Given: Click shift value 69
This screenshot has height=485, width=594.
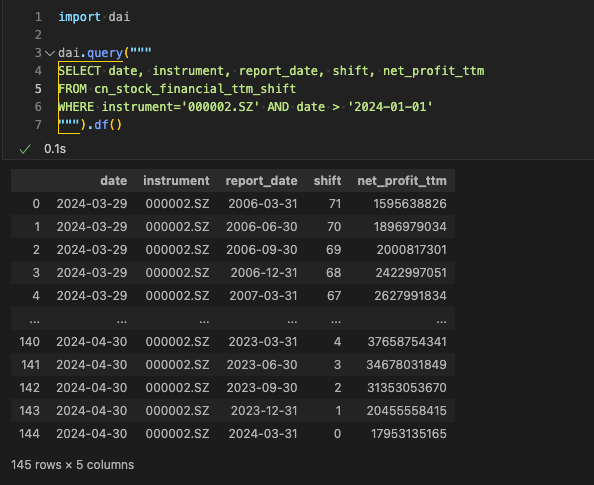Looking at the screenshot, I should pos(334,250).
